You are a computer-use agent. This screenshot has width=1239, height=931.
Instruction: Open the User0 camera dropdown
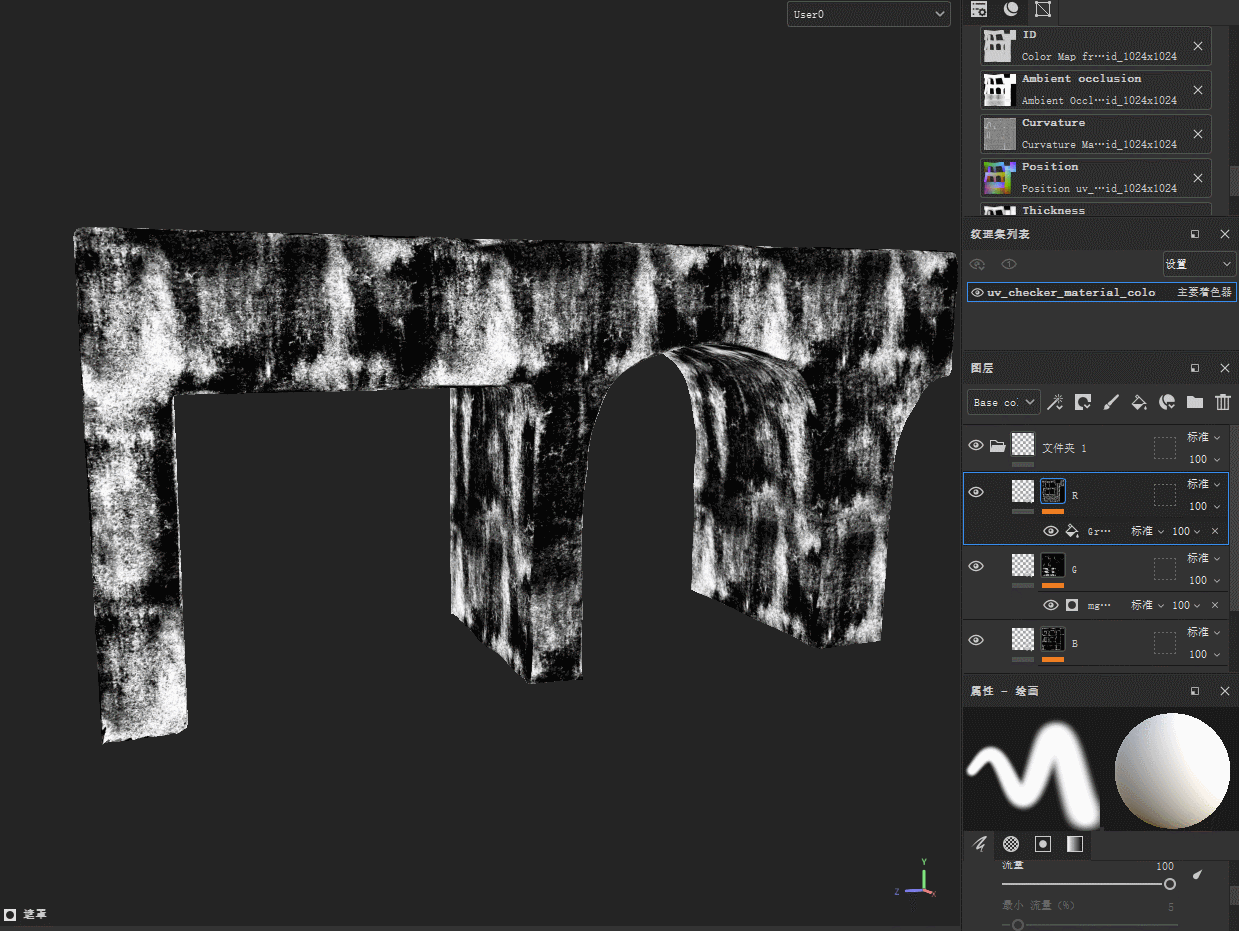868,14
